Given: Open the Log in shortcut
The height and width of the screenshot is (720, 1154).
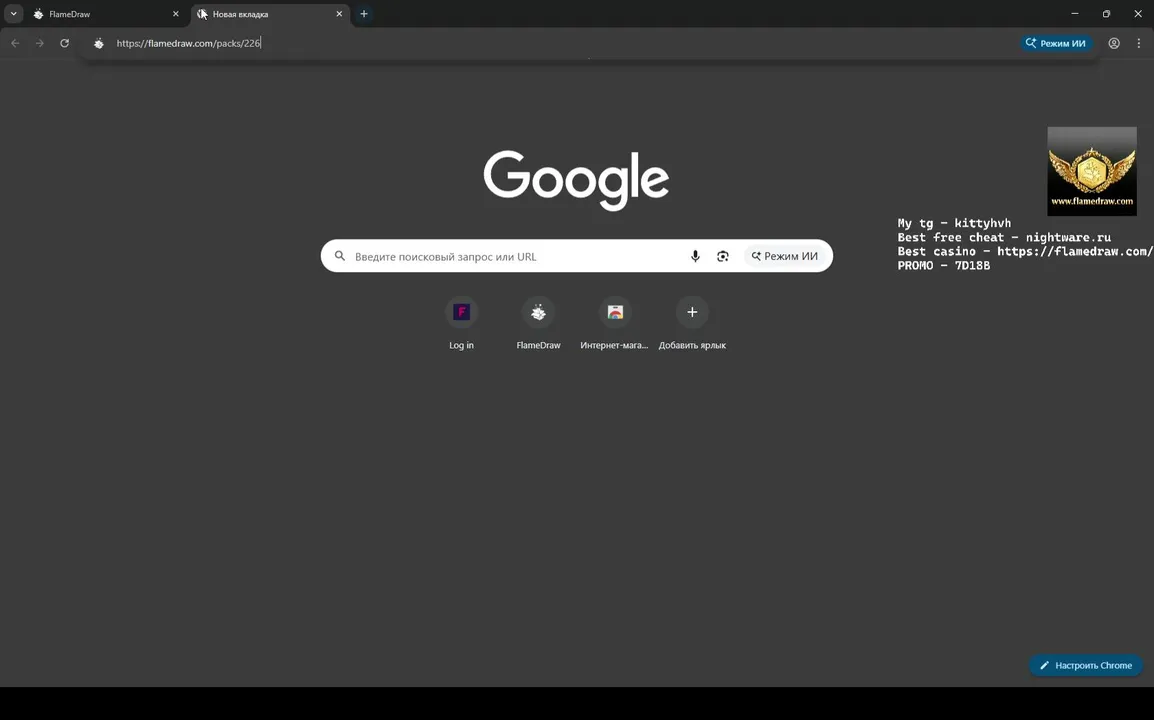Looking at the screenshot, I should 461,323.
